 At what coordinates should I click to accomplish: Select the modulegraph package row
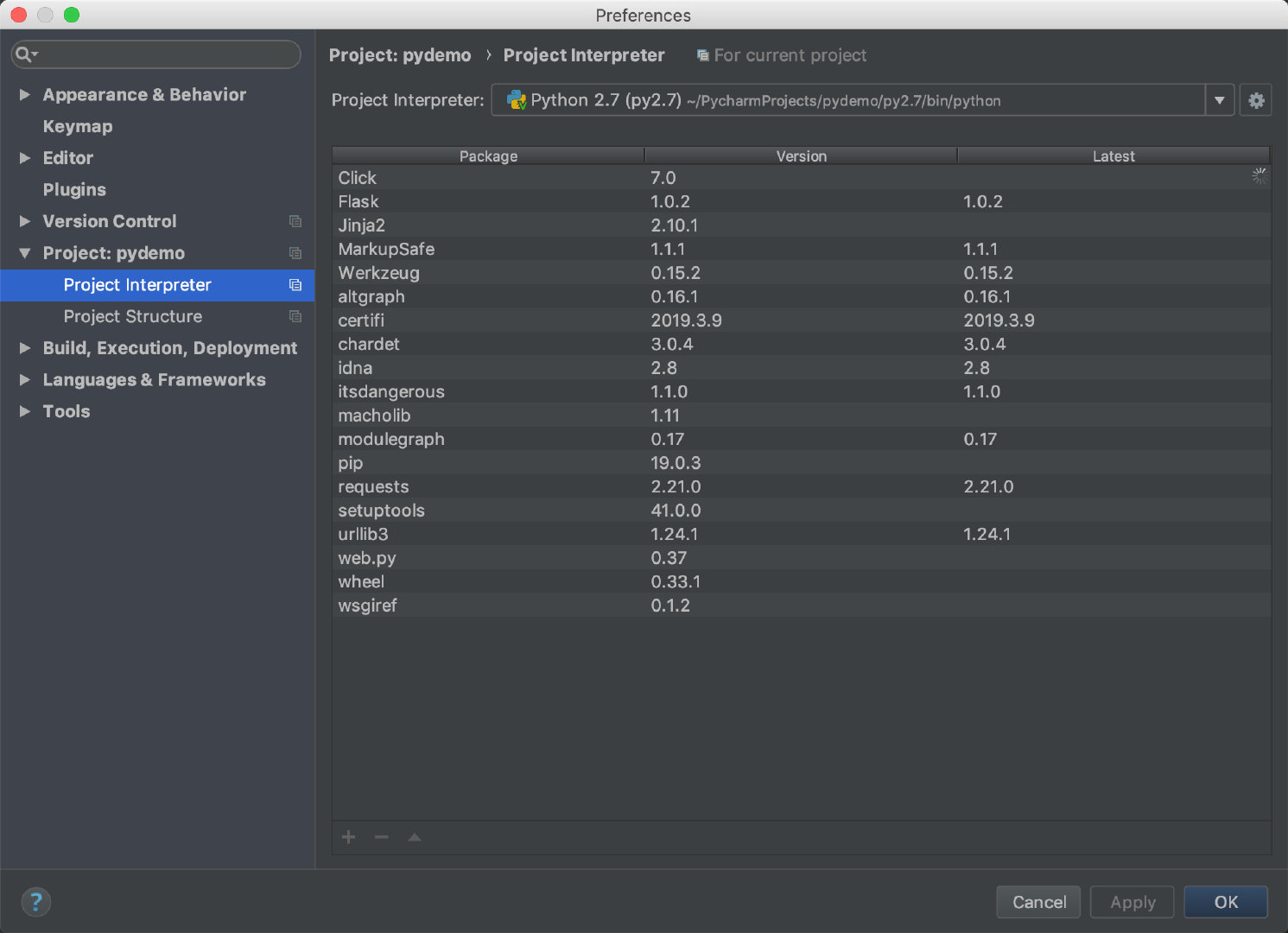(x=802, y=439)
